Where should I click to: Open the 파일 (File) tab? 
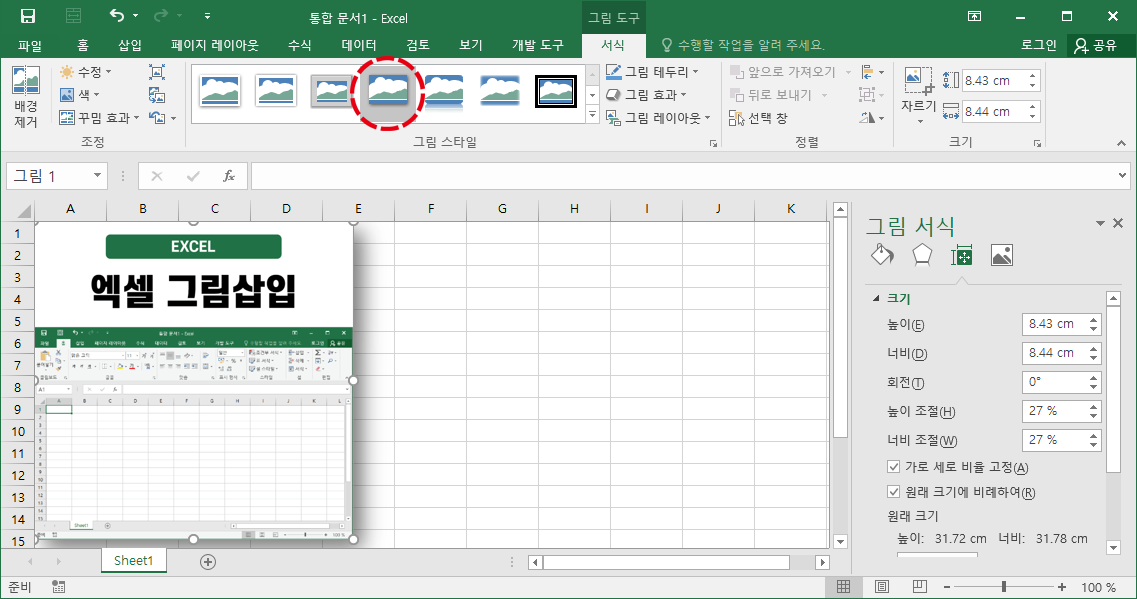coord(30,45)
